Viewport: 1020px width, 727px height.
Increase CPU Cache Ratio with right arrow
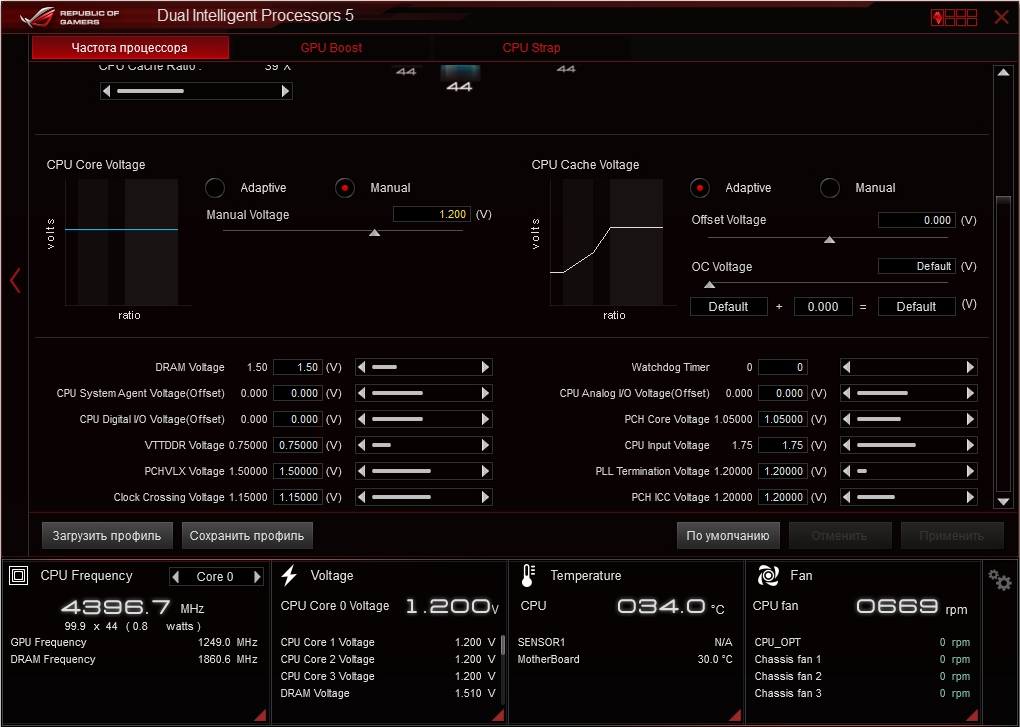point(286,91)
